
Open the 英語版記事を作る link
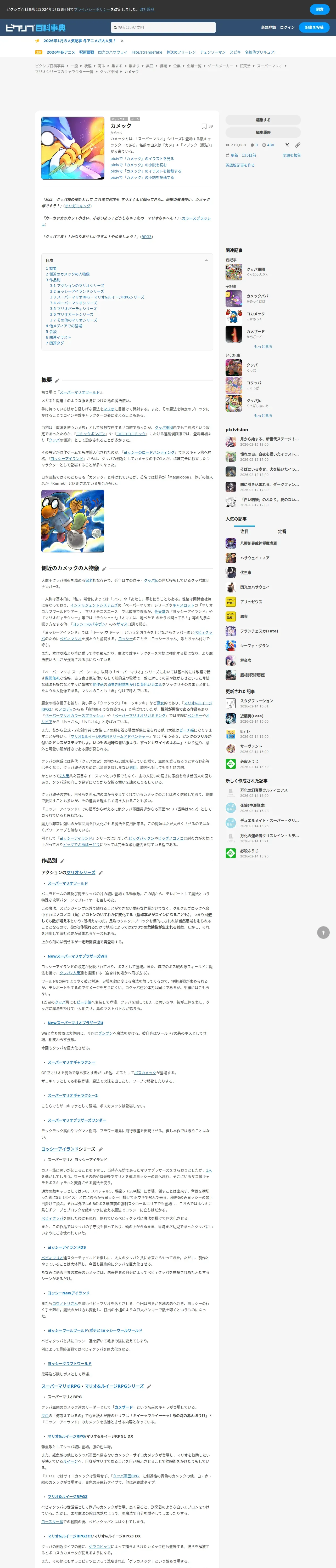tap(240, 165)
